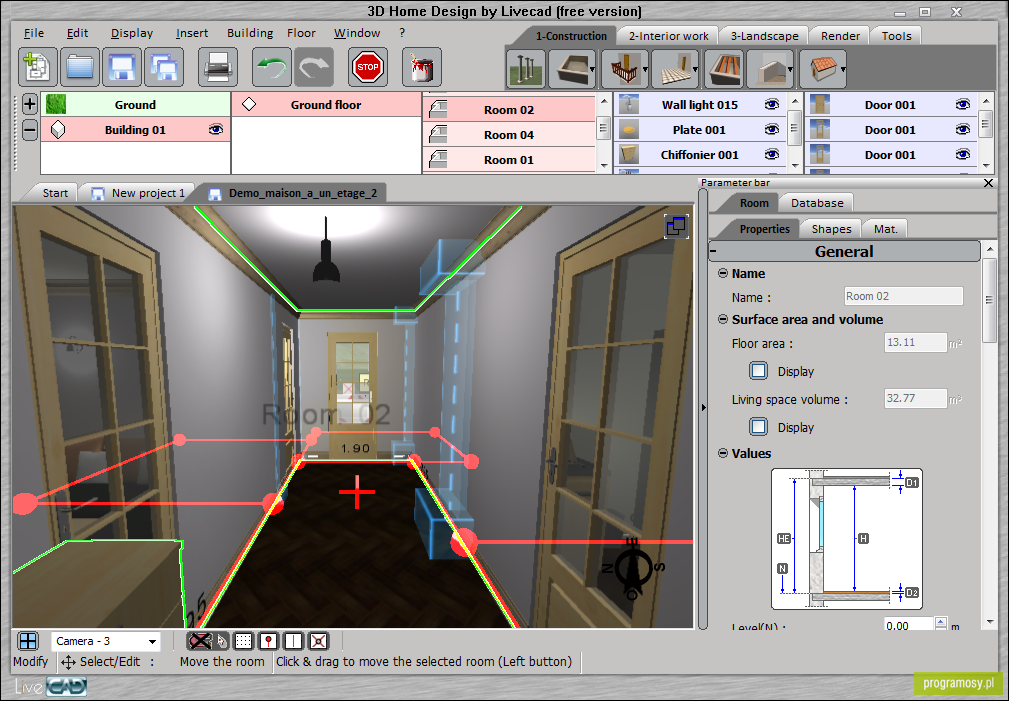Open the Floor menu
1009x701 pixels.
(301, 33)
